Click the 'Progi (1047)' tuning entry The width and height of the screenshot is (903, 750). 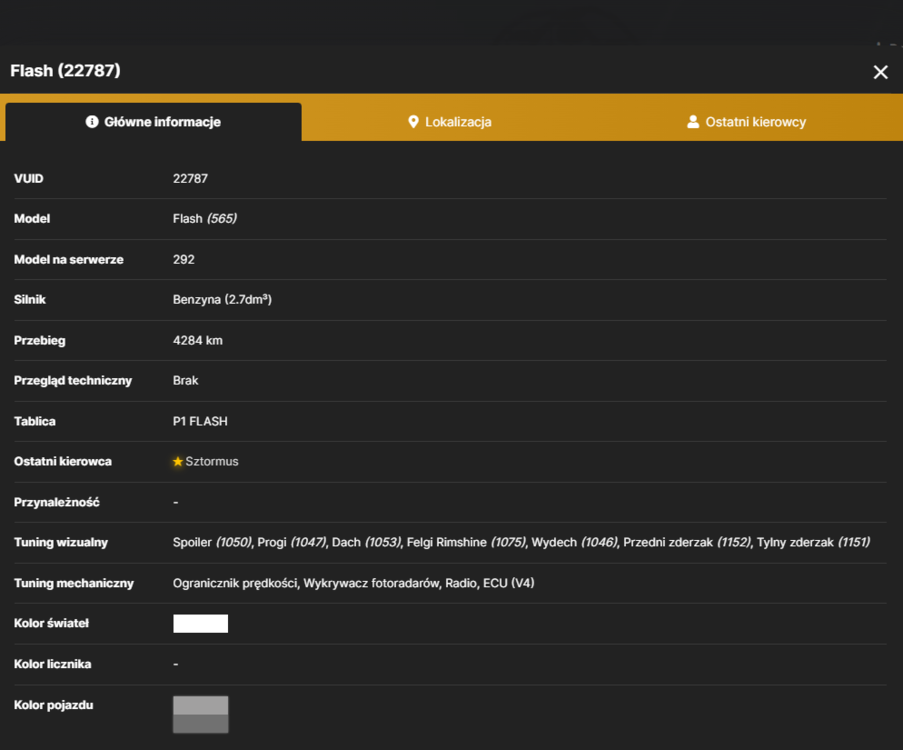click(x=291, y=543)
